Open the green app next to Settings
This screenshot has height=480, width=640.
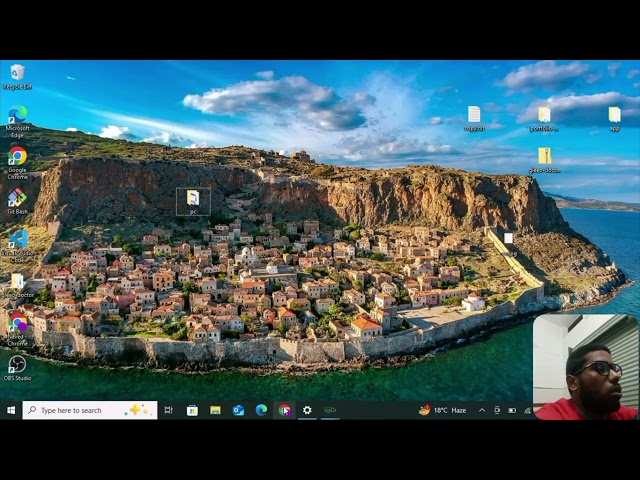[330, 410]
